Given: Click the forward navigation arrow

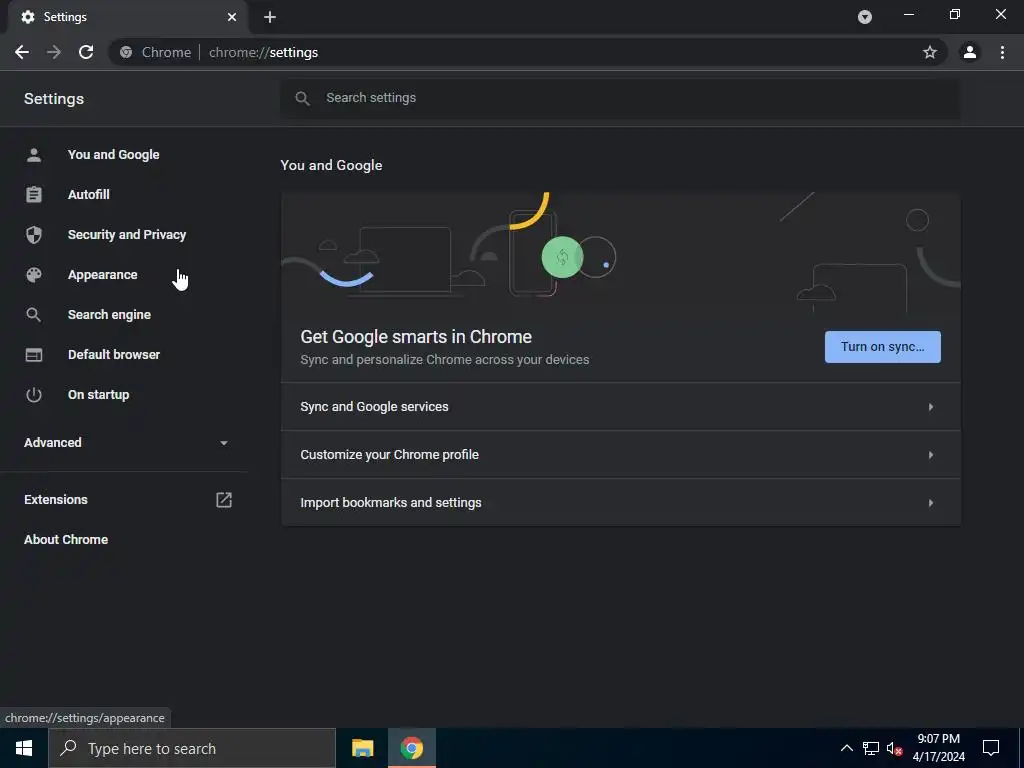Looking at the screenshot, I should (x=54, y=52).
